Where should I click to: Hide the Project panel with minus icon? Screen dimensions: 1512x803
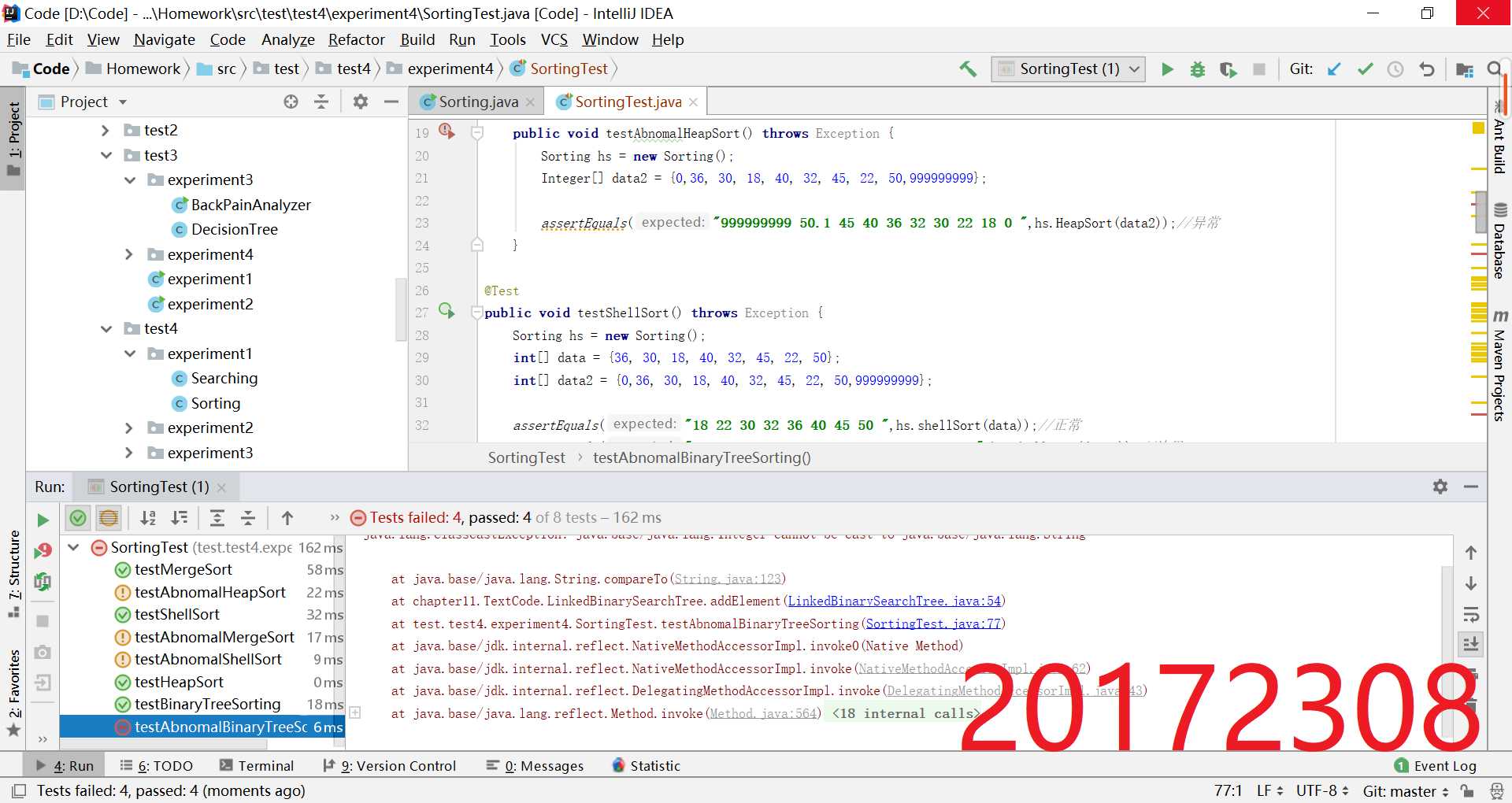[x=391, y=102]
